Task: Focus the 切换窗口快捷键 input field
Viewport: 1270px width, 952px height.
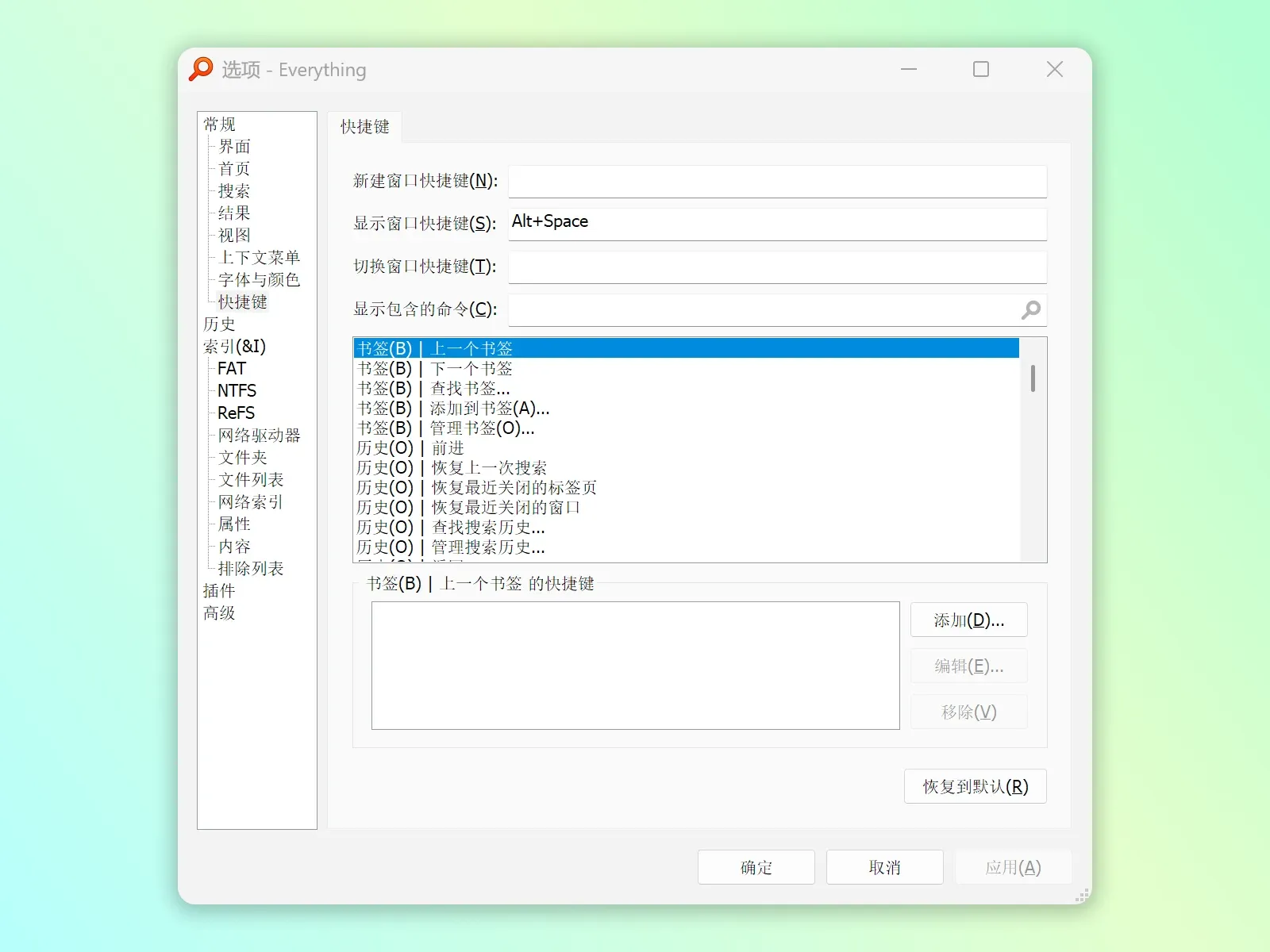Action: tap(777, 267)
